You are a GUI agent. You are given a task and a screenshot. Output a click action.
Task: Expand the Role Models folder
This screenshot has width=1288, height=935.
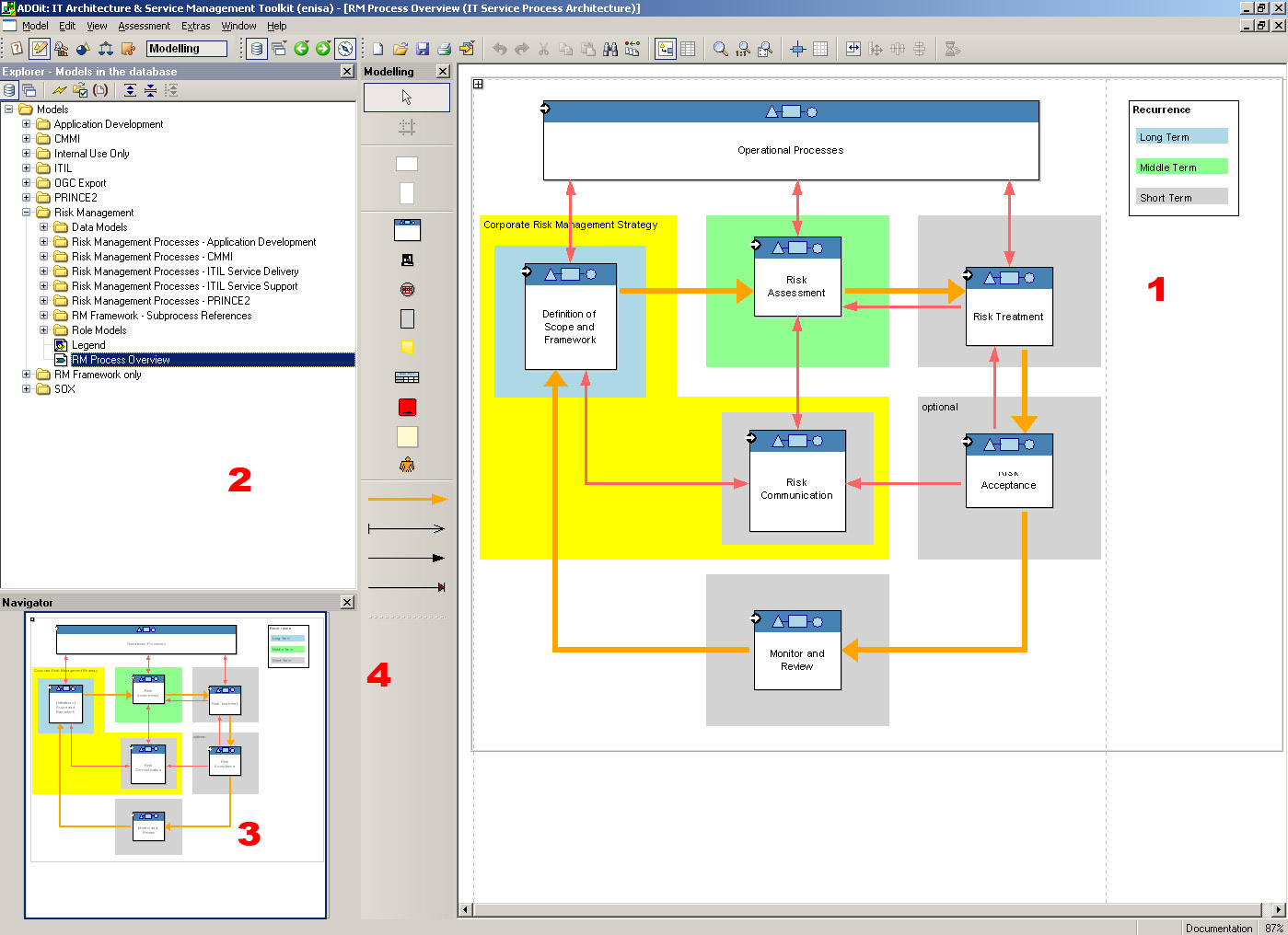click(x=43, y=330)
